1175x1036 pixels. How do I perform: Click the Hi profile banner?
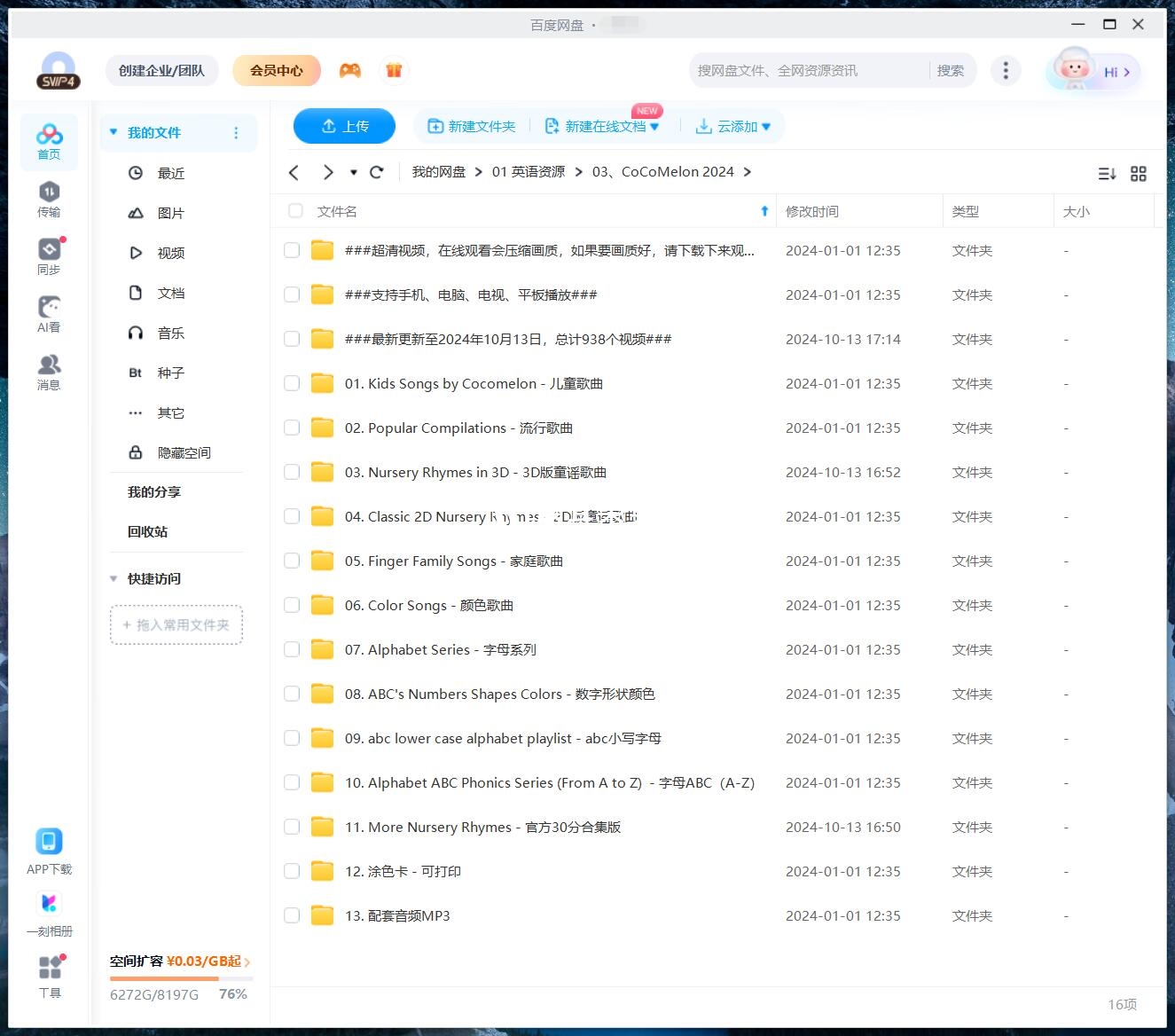pos(1093,71)
